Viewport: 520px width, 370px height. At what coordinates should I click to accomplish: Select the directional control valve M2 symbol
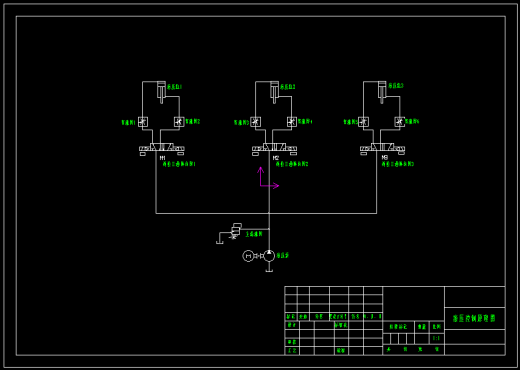274,149
